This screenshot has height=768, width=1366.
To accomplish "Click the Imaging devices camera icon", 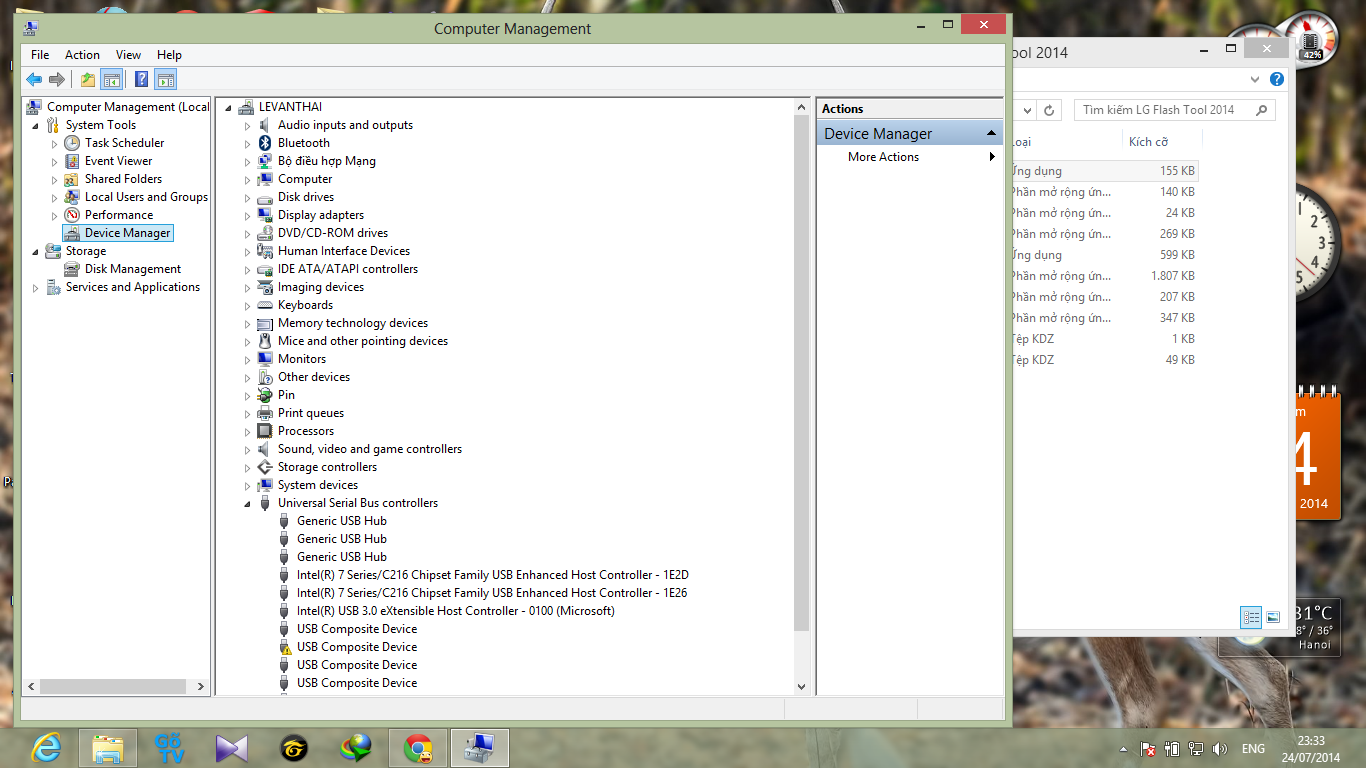I will pos(265,287).
